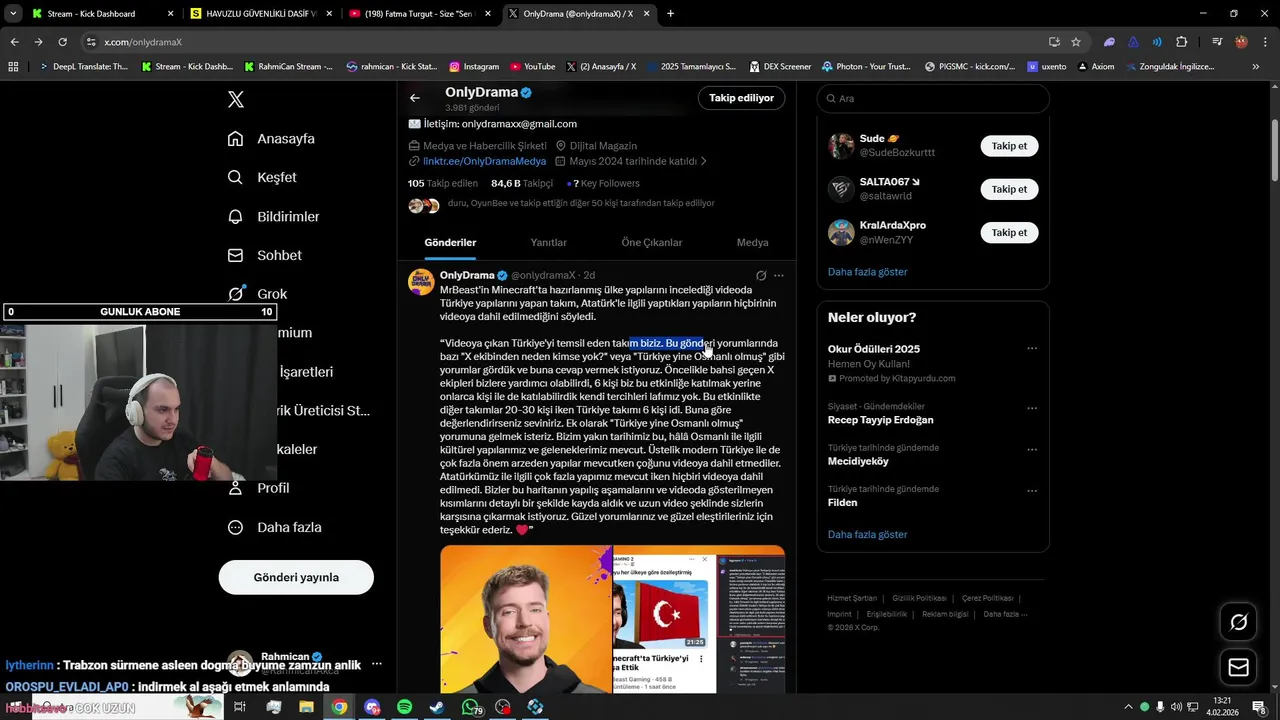The image size is (1280, 720).
Task: Open the Filden trend
Action: pos(842,503)
